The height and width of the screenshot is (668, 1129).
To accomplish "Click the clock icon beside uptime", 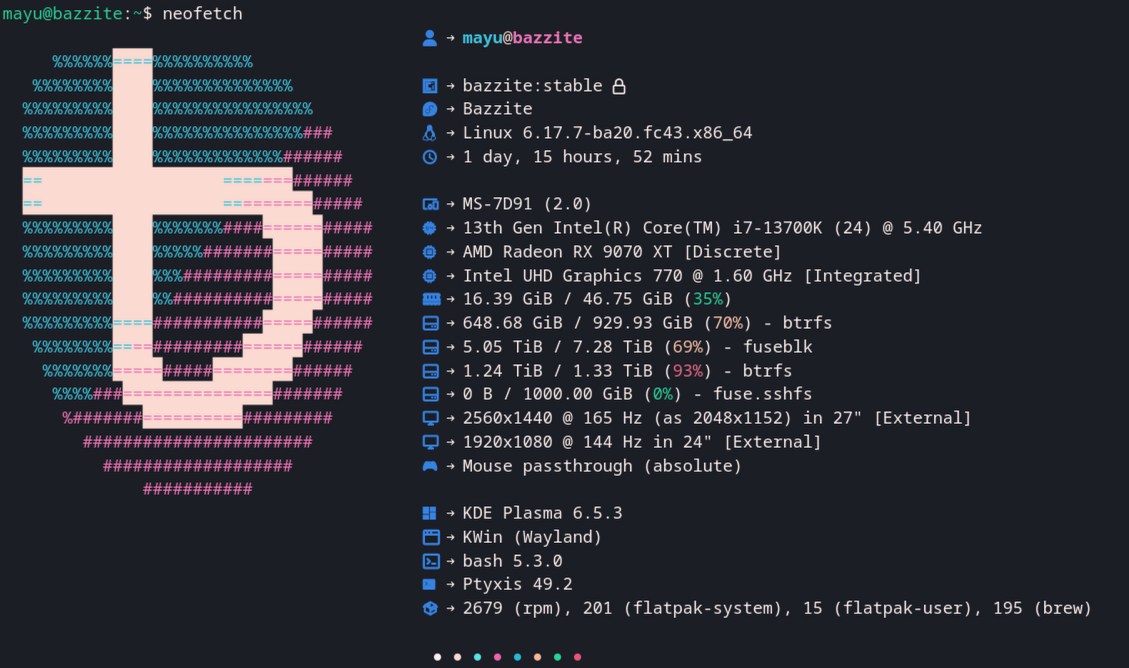I will coord(430,157).
